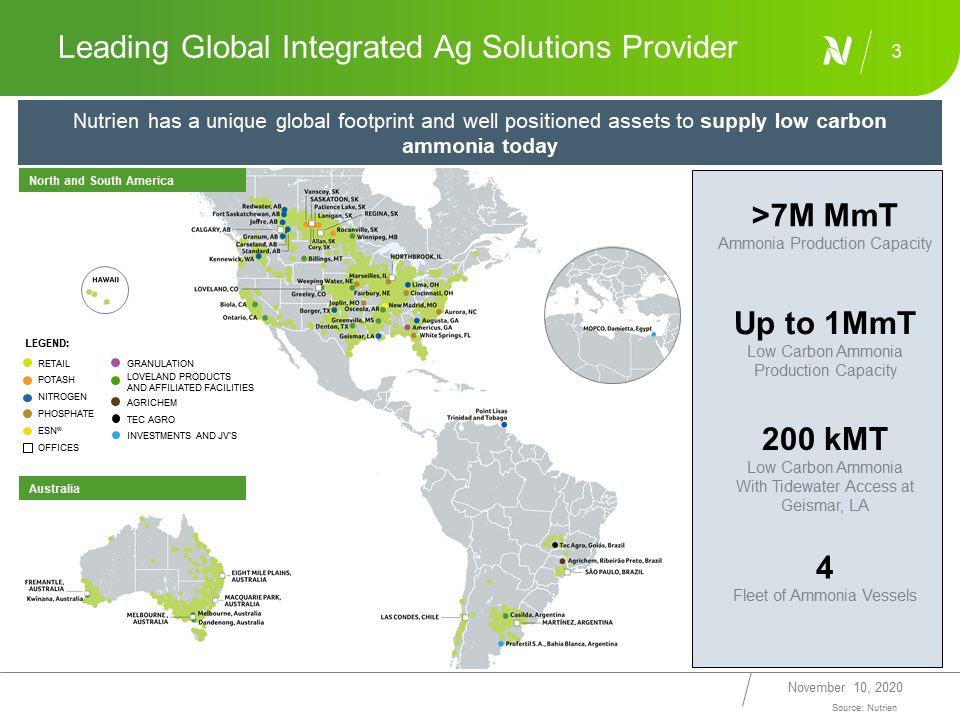
Task: Select the purple Granulation legend dot
Action: click(116, 364)
